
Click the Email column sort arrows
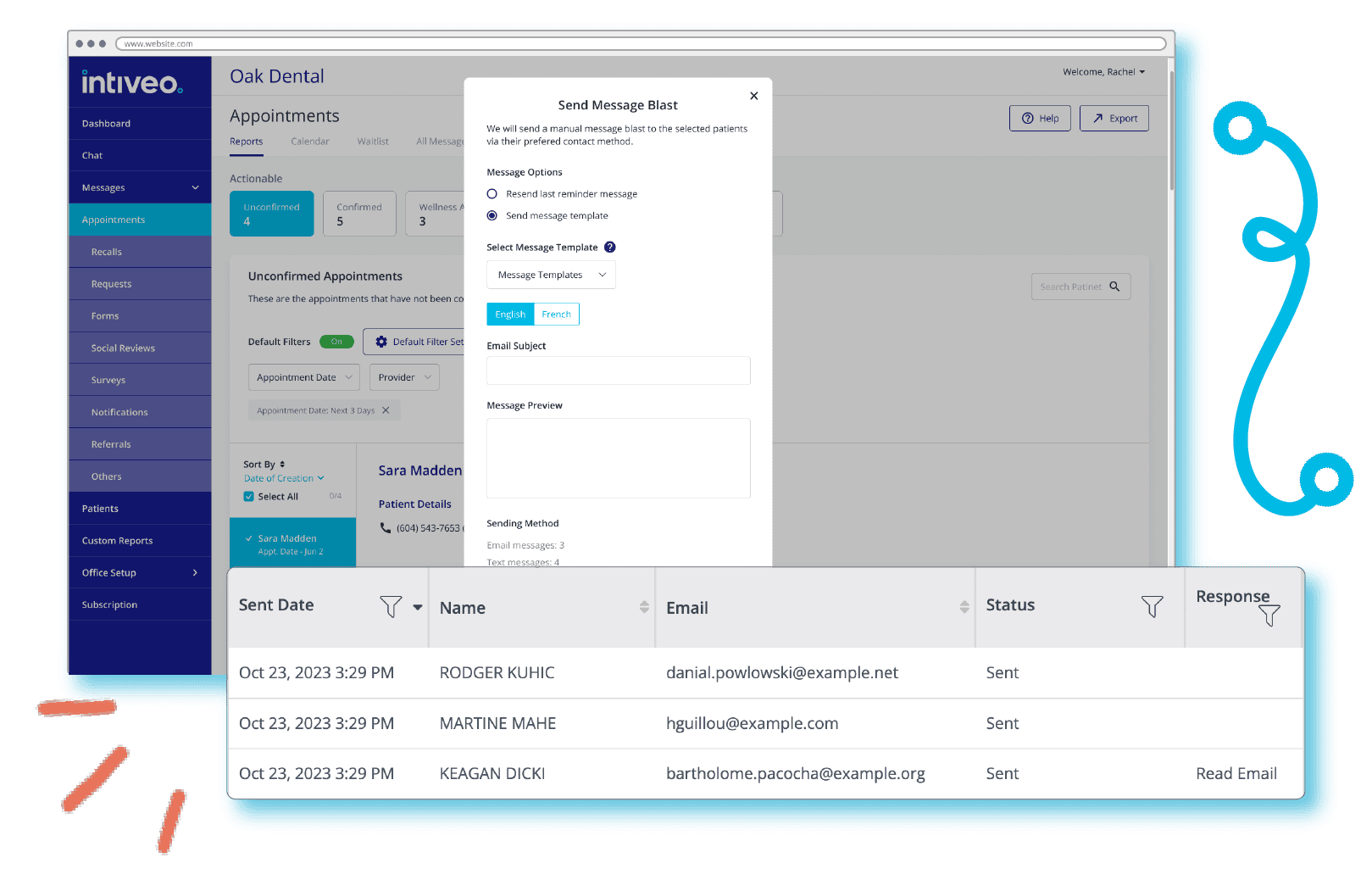[x=964, y=607]
